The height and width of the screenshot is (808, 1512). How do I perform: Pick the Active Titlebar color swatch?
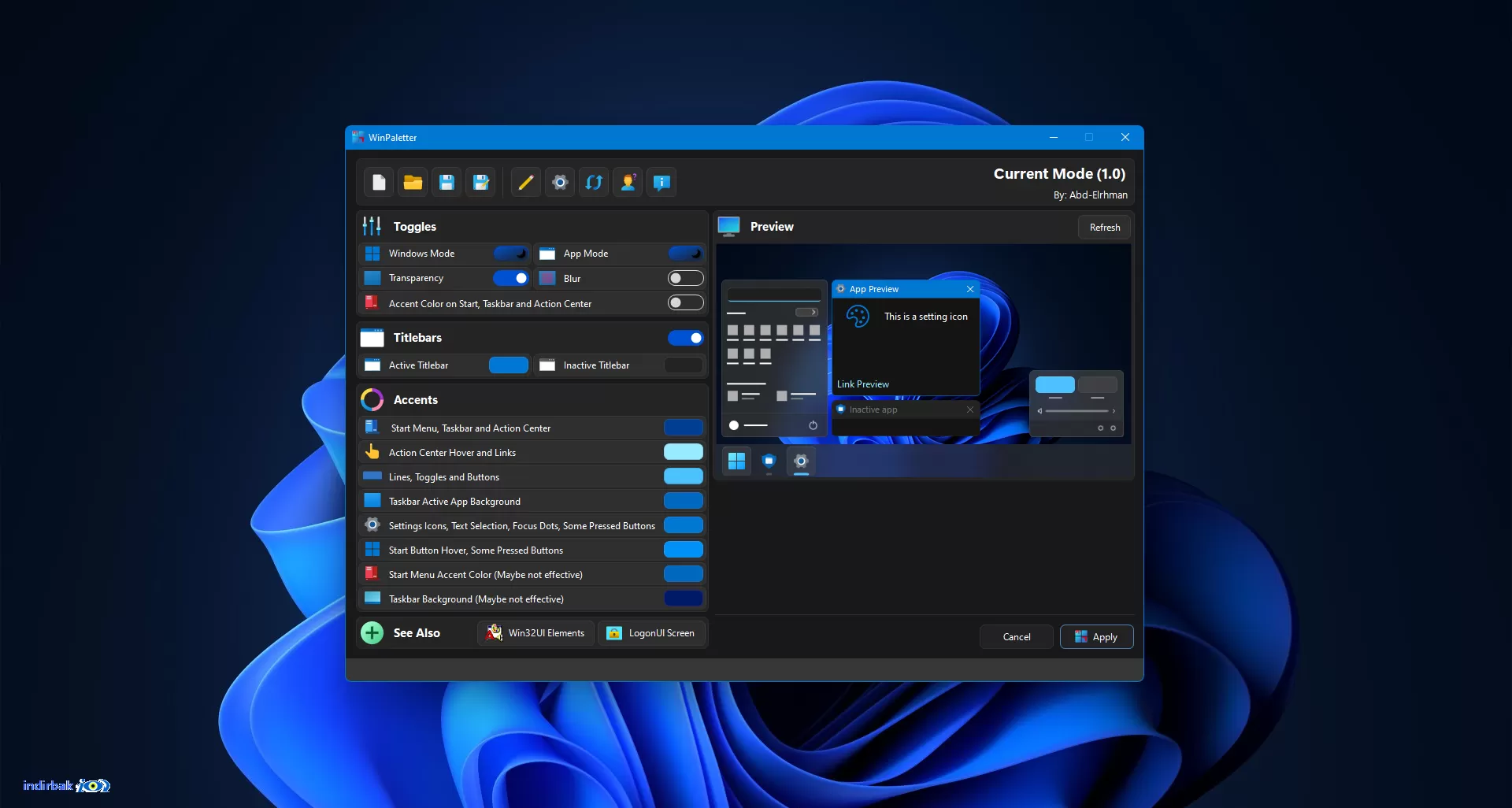click(509, 365)
